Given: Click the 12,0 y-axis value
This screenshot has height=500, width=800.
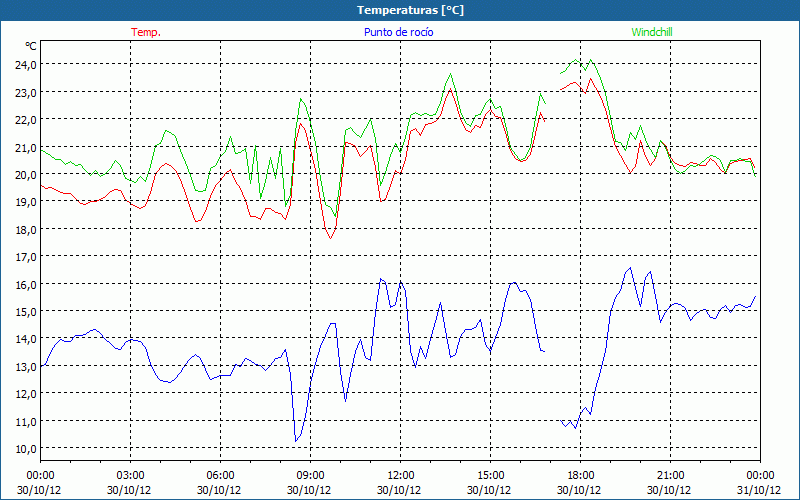Looking at the screenshot, I should pos(27,394).
